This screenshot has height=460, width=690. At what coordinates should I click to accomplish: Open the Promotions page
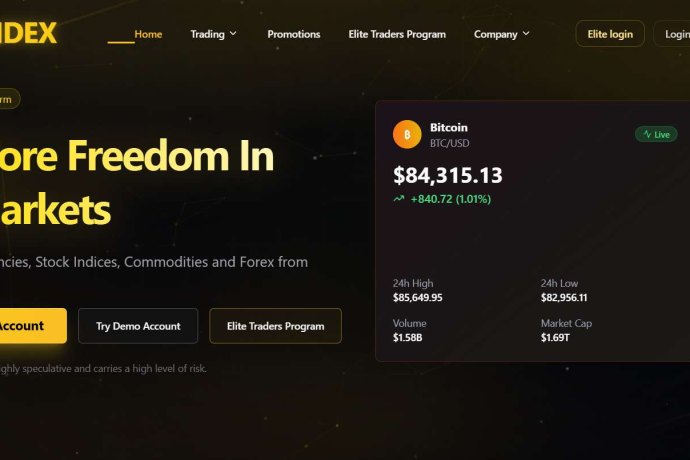[294, 34]
